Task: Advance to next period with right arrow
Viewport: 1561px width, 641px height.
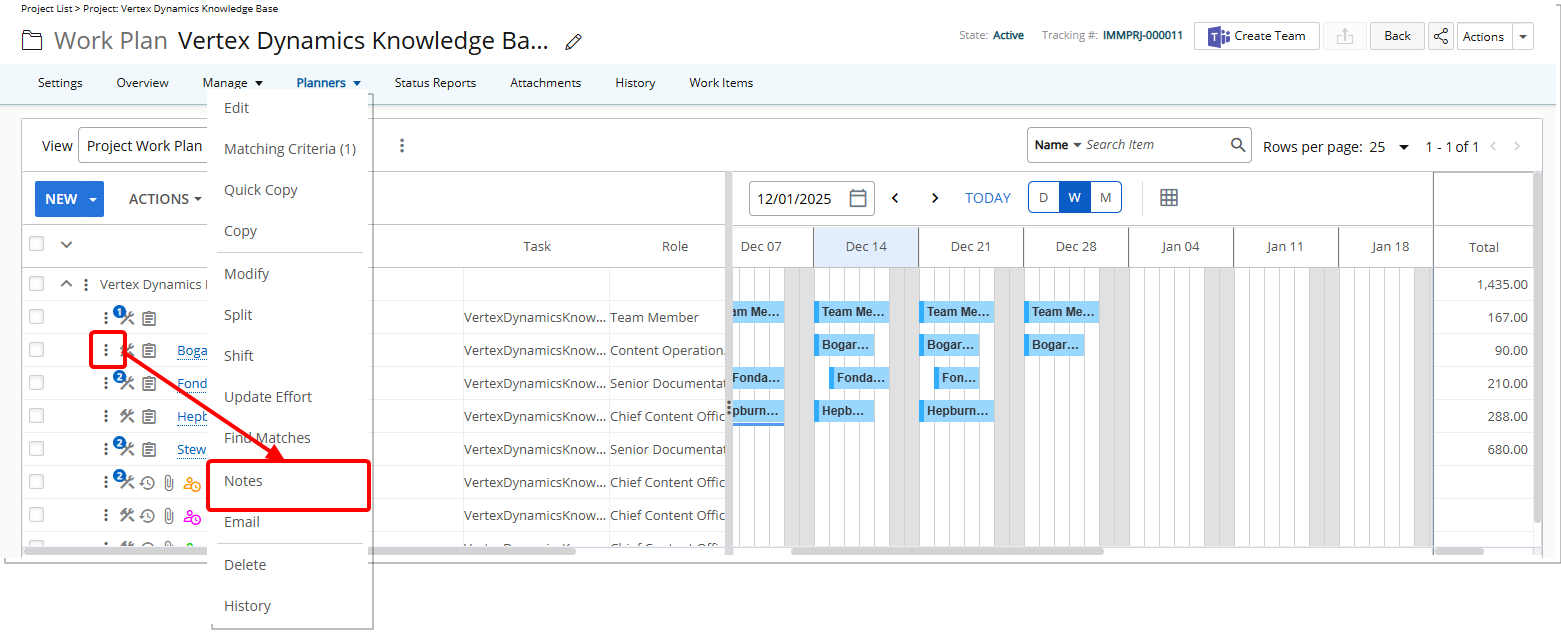Action: [935, 198]
